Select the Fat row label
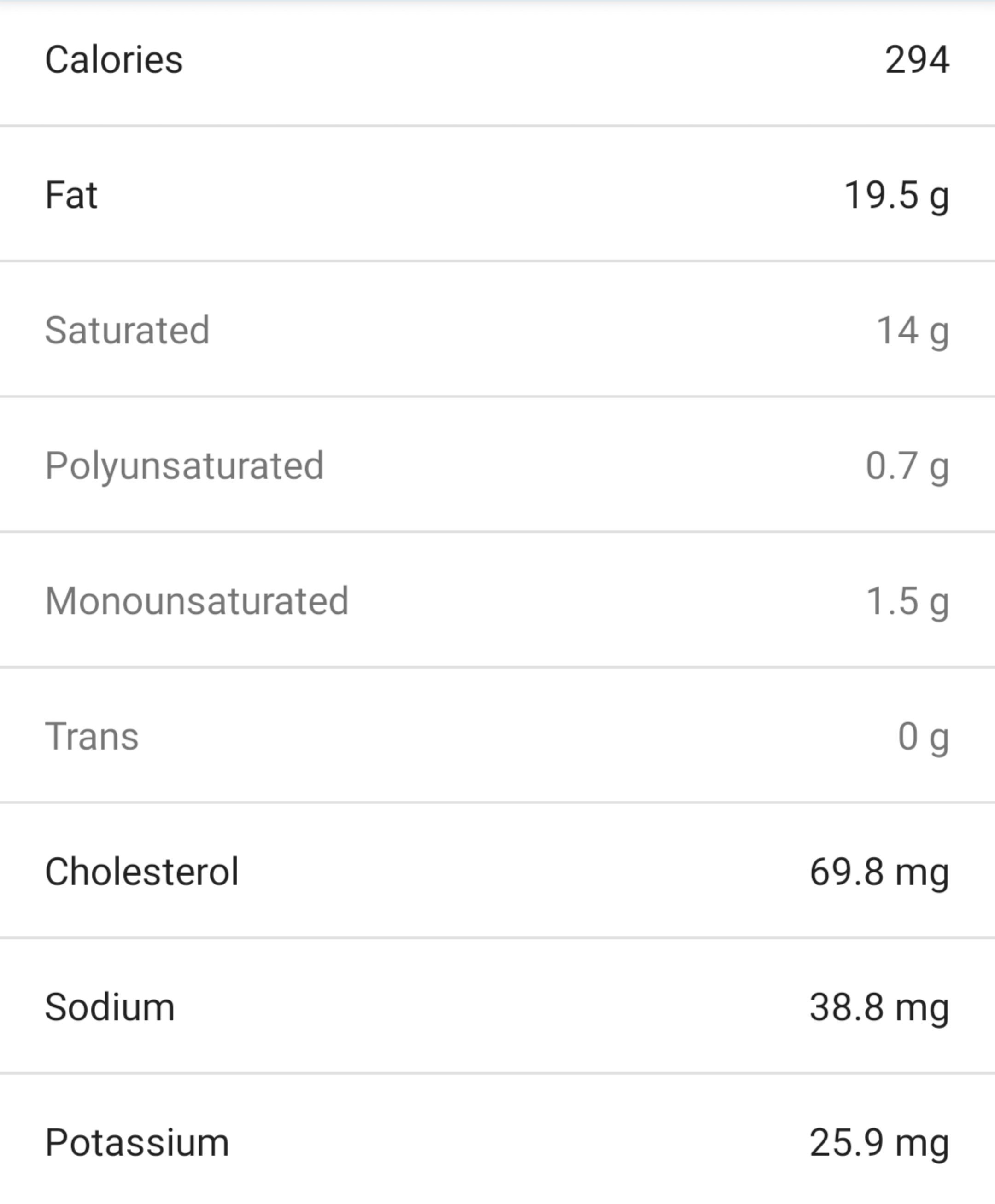Image resolution: width=995 pixels, height=1204 pixels. coord(71,195)
